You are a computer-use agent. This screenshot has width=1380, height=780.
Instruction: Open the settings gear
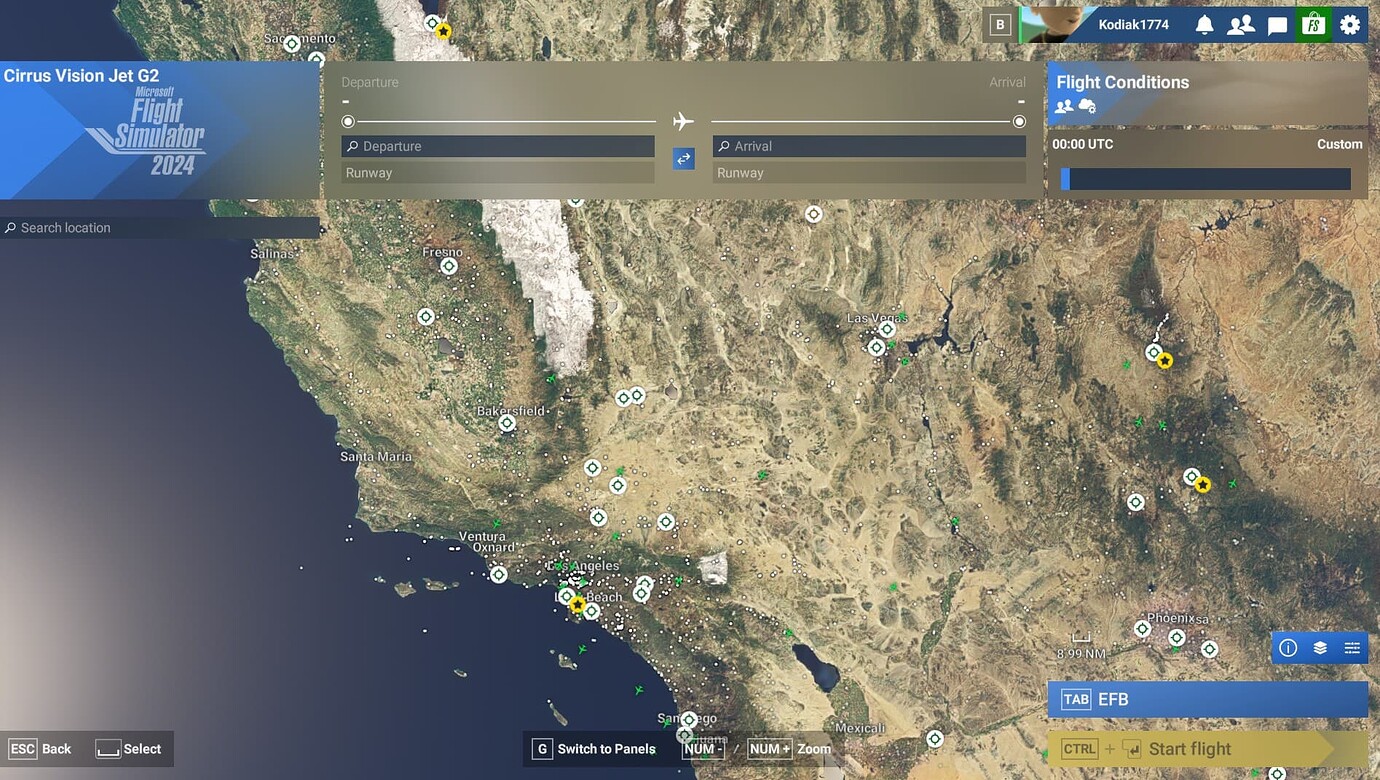tap(1350, 25)
